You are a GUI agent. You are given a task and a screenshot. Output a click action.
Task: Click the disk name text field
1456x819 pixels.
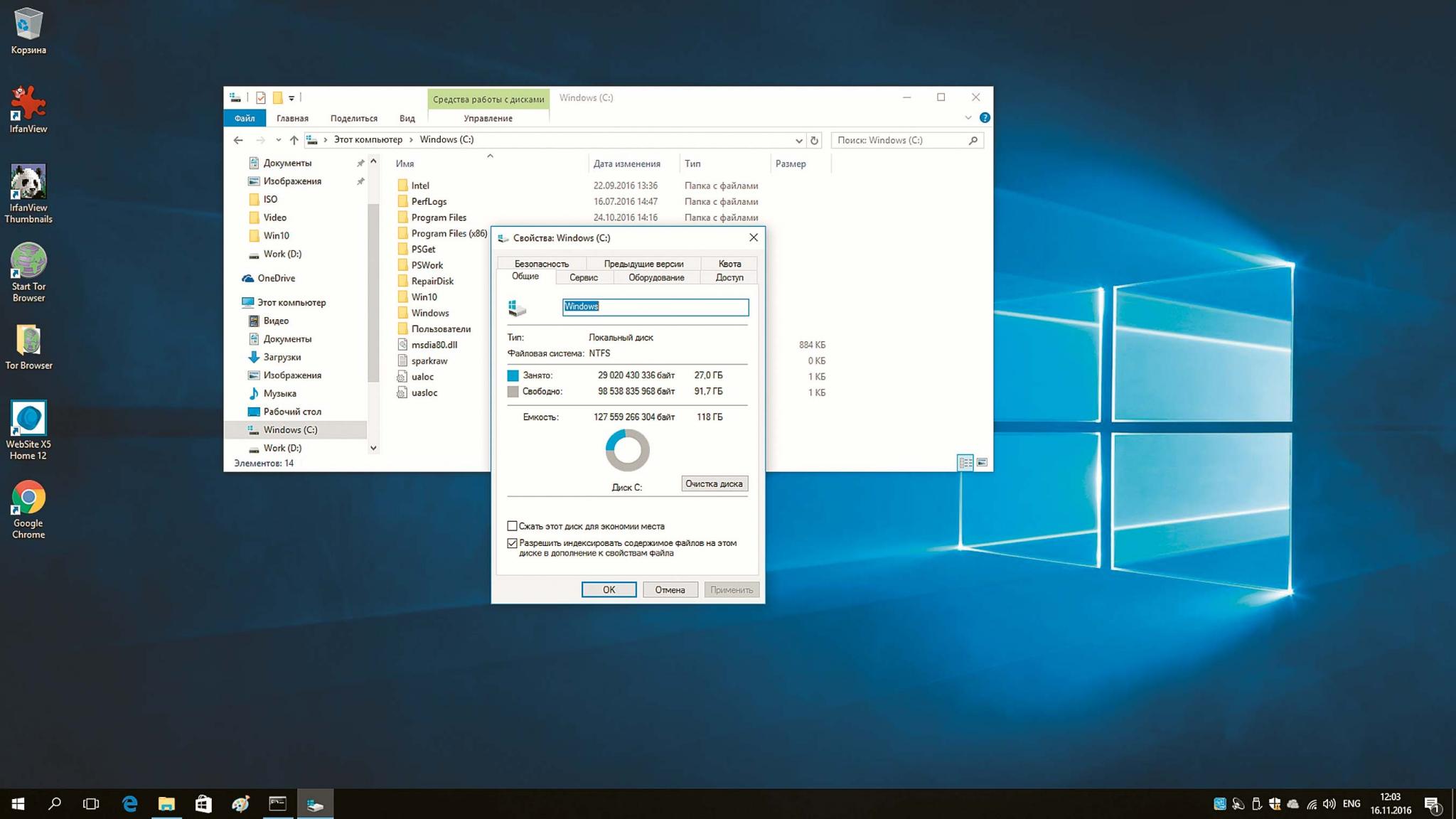coord(655,307)
